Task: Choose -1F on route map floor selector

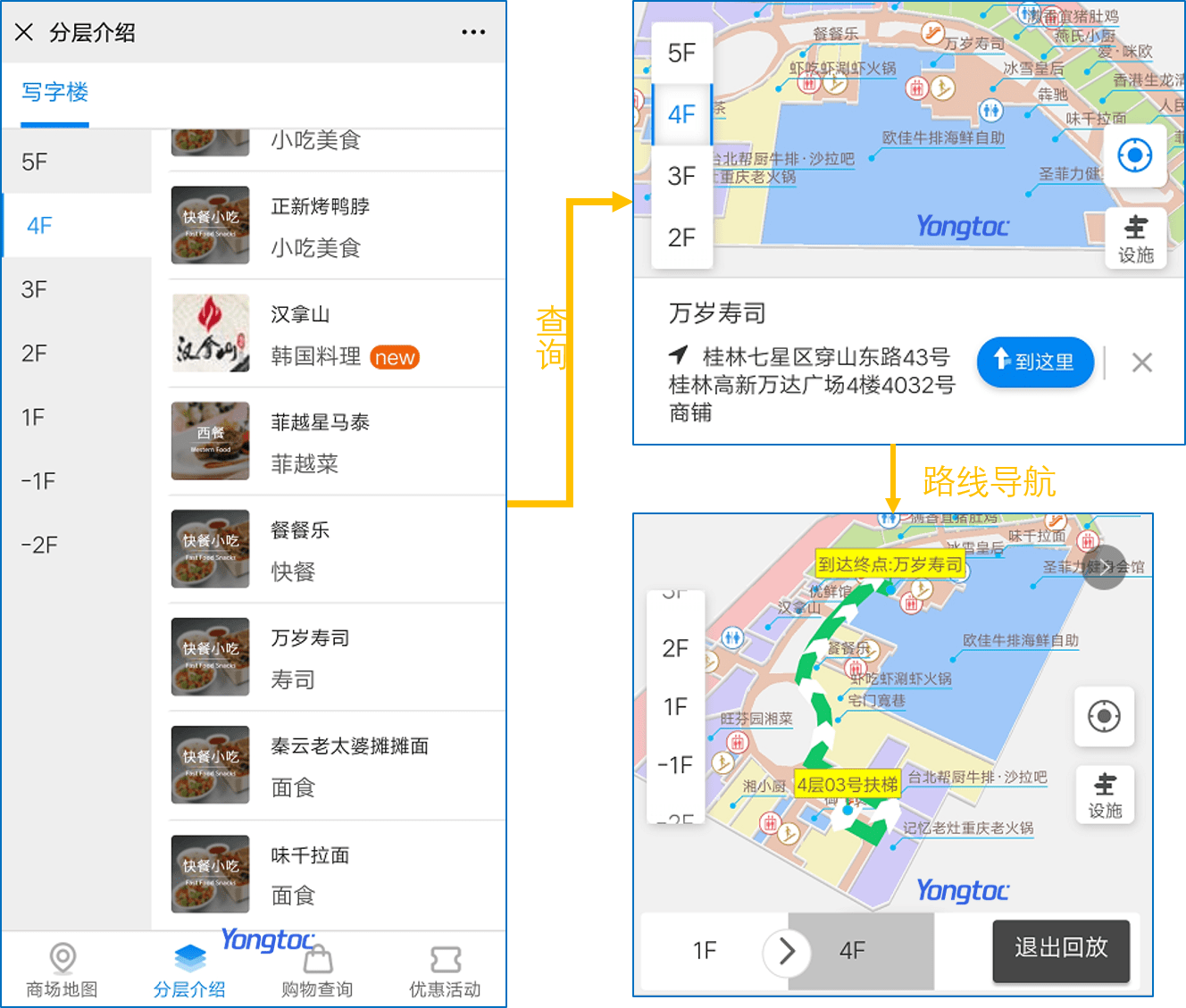Action: point(675,765)
